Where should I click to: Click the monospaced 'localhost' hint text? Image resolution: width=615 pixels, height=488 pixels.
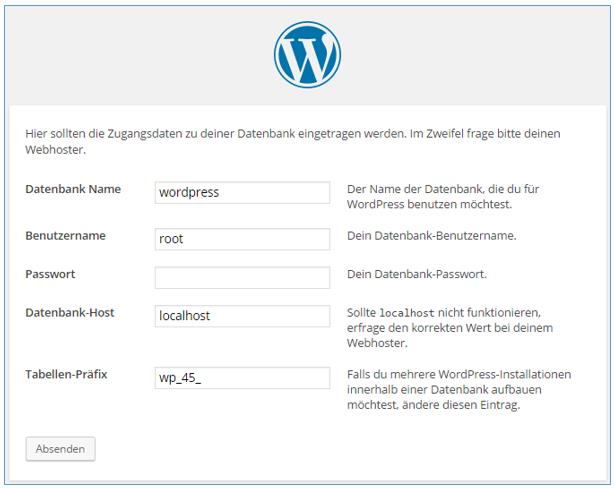click(x=407, y=313)
